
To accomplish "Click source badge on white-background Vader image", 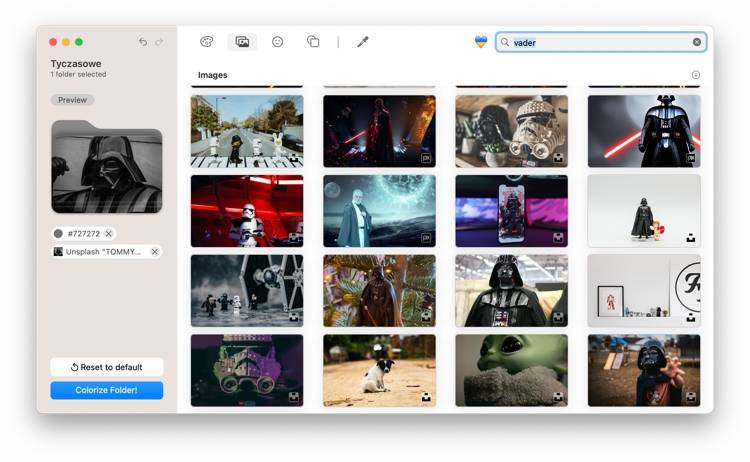I will (690, 238).
